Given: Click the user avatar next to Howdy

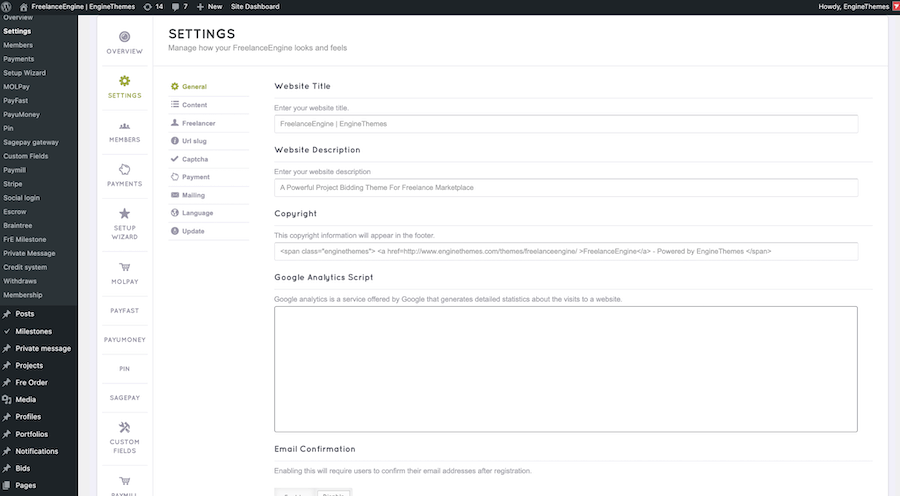Looking at the screenshot, I should [x=895, y=7].
